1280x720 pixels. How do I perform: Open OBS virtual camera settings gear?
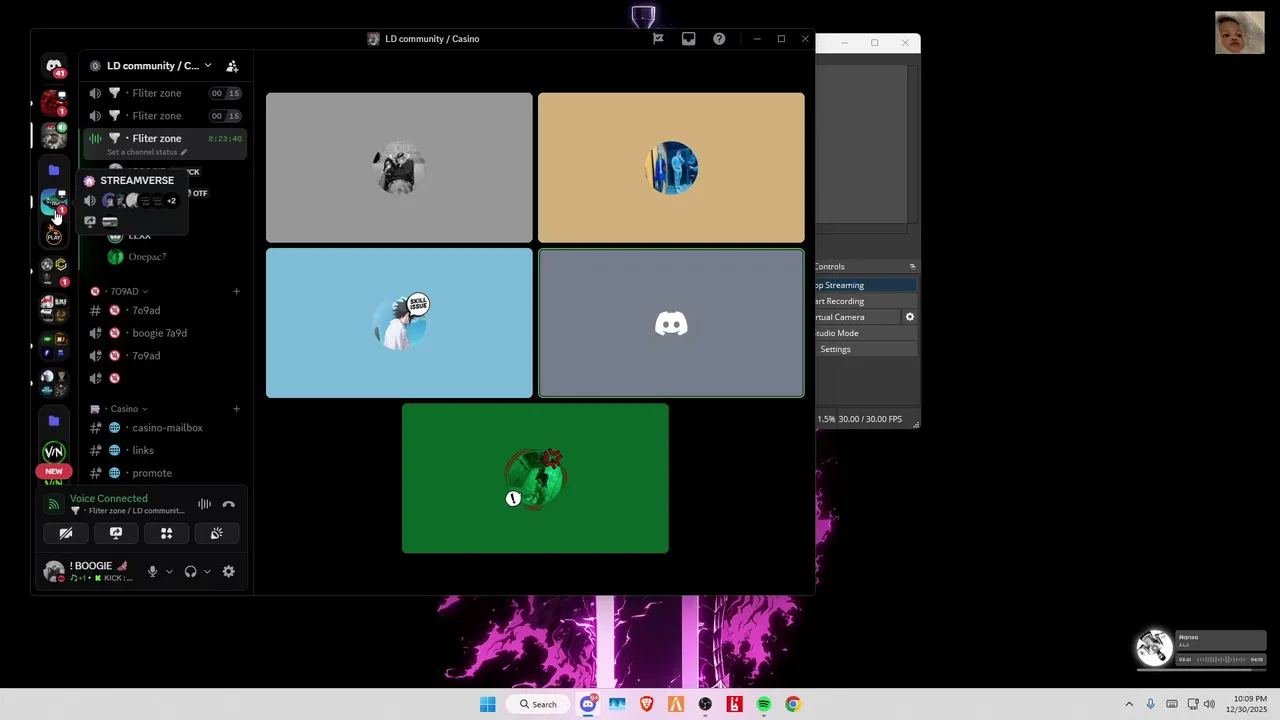(x=910, y=317)
